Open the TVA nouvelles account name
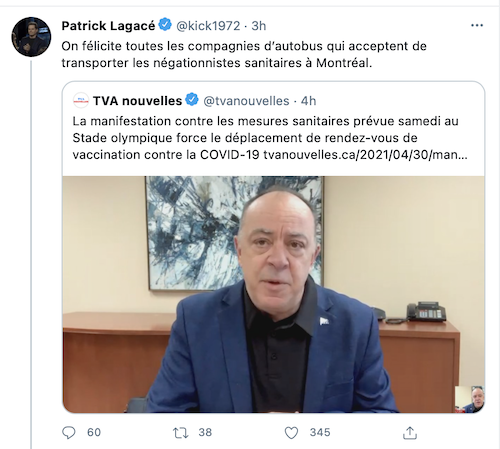This screenshot has height=449, width=500. click(137, 101)
